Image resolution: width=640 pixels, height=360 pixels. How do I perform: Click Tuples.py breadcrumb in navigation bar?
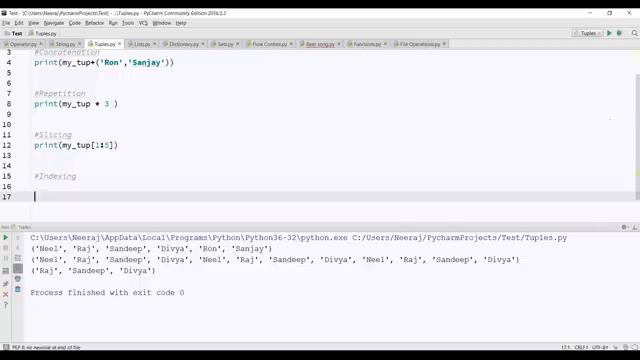click(x=42, y=33)
